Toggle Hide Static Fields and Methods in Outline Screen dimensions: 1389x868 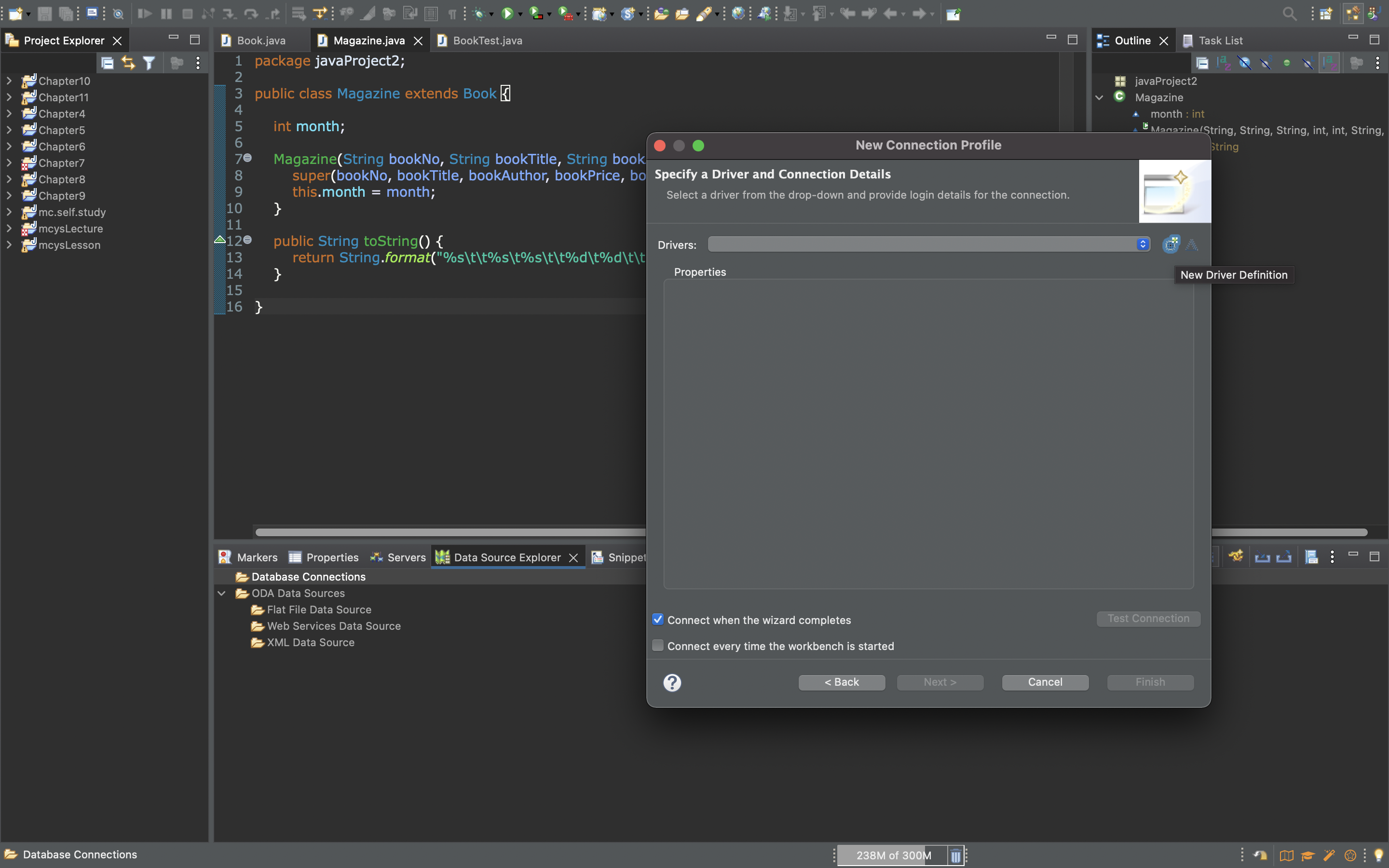click(x=1266, y=63)
